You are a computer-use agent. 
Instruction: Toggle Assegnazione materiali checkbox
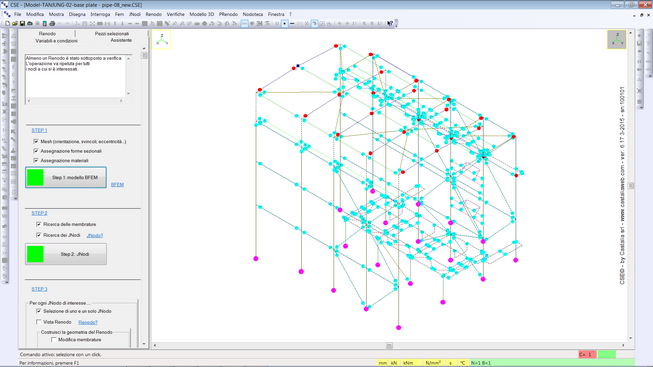(x=36, y=160)
